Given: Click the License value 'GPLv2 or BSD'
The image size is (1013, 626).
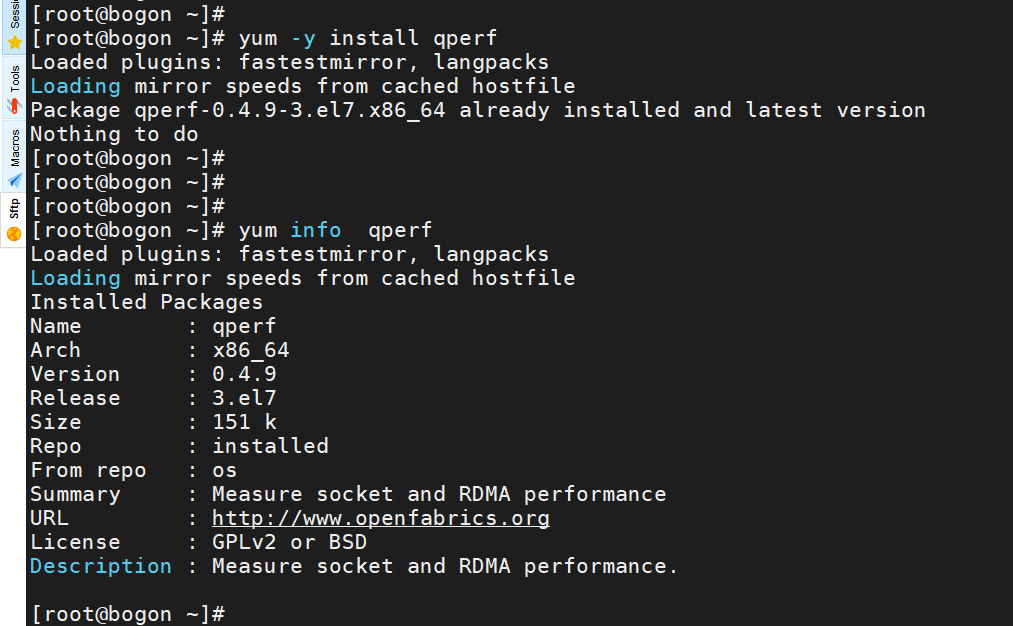Looking at the screenshot, I should (x=289, y=542).
